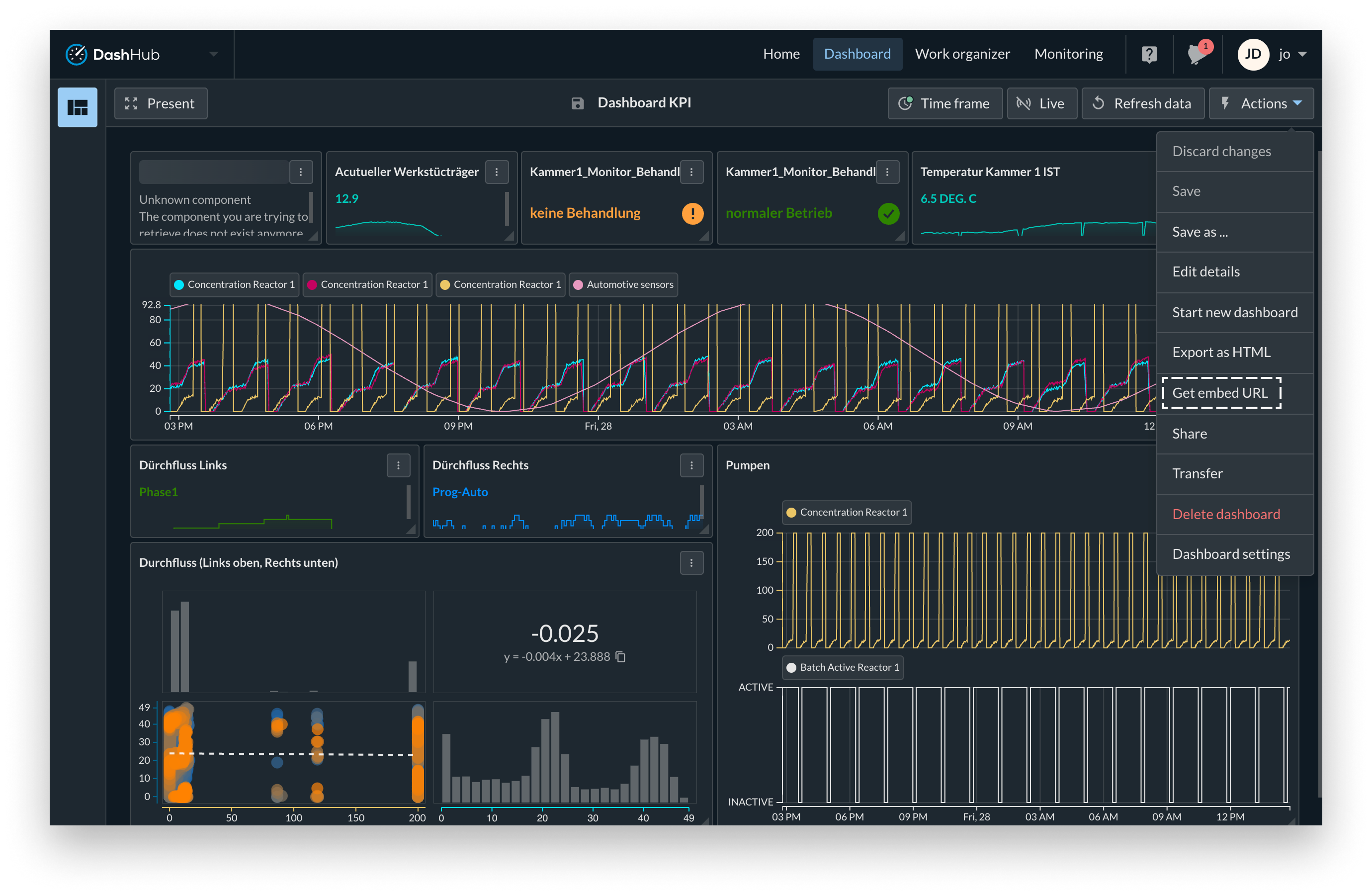Open Dürchfluss Links widget three-dot menu
The height and width of the screenshot is (895, 1372).
coord(398,465)
